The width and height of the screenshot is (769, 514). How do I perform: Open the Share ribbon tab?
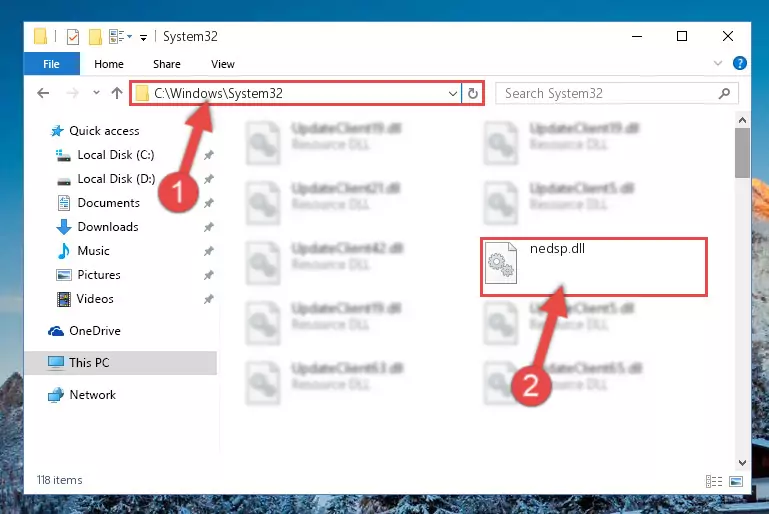coord(167,64)
